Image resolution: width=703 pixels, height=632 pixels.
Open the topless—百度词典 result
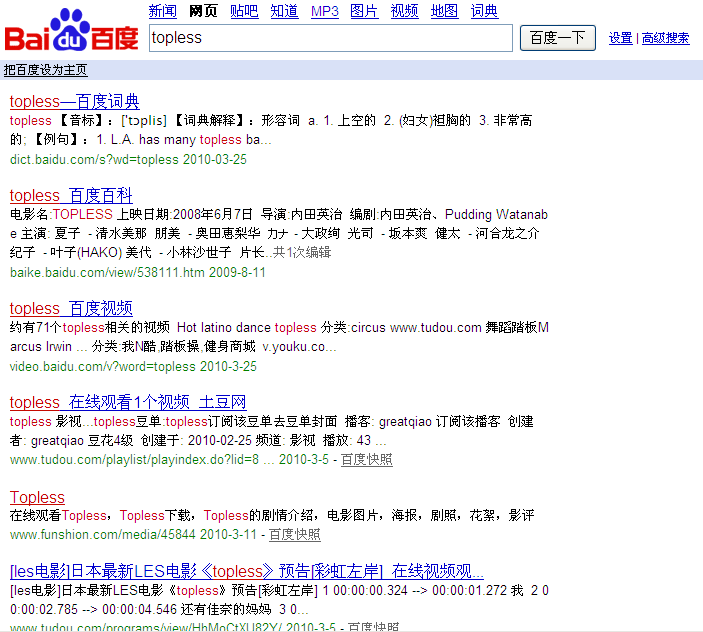click(74, 102)
